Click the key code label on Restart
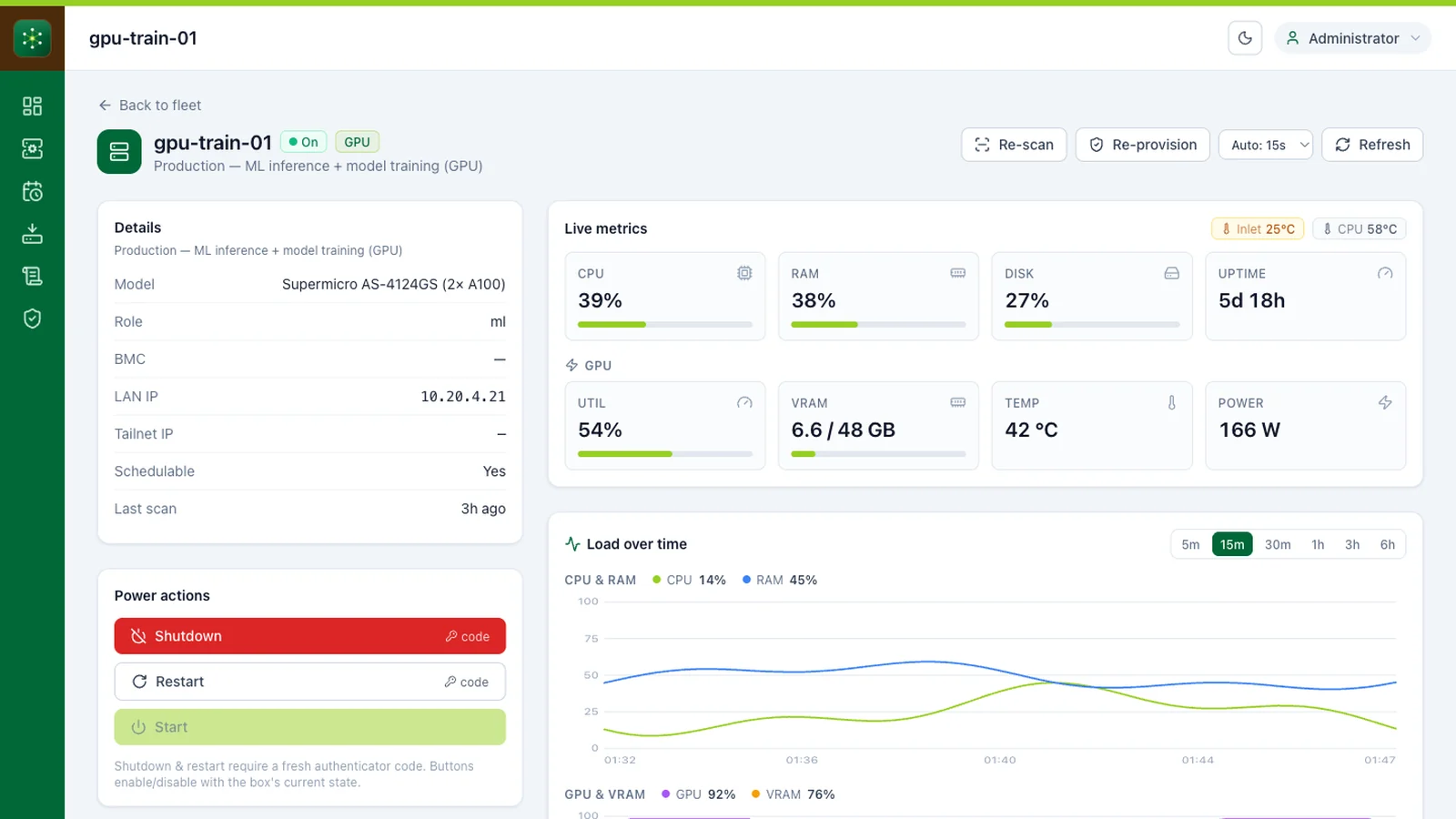1456x819 pixels. point(466,682)
